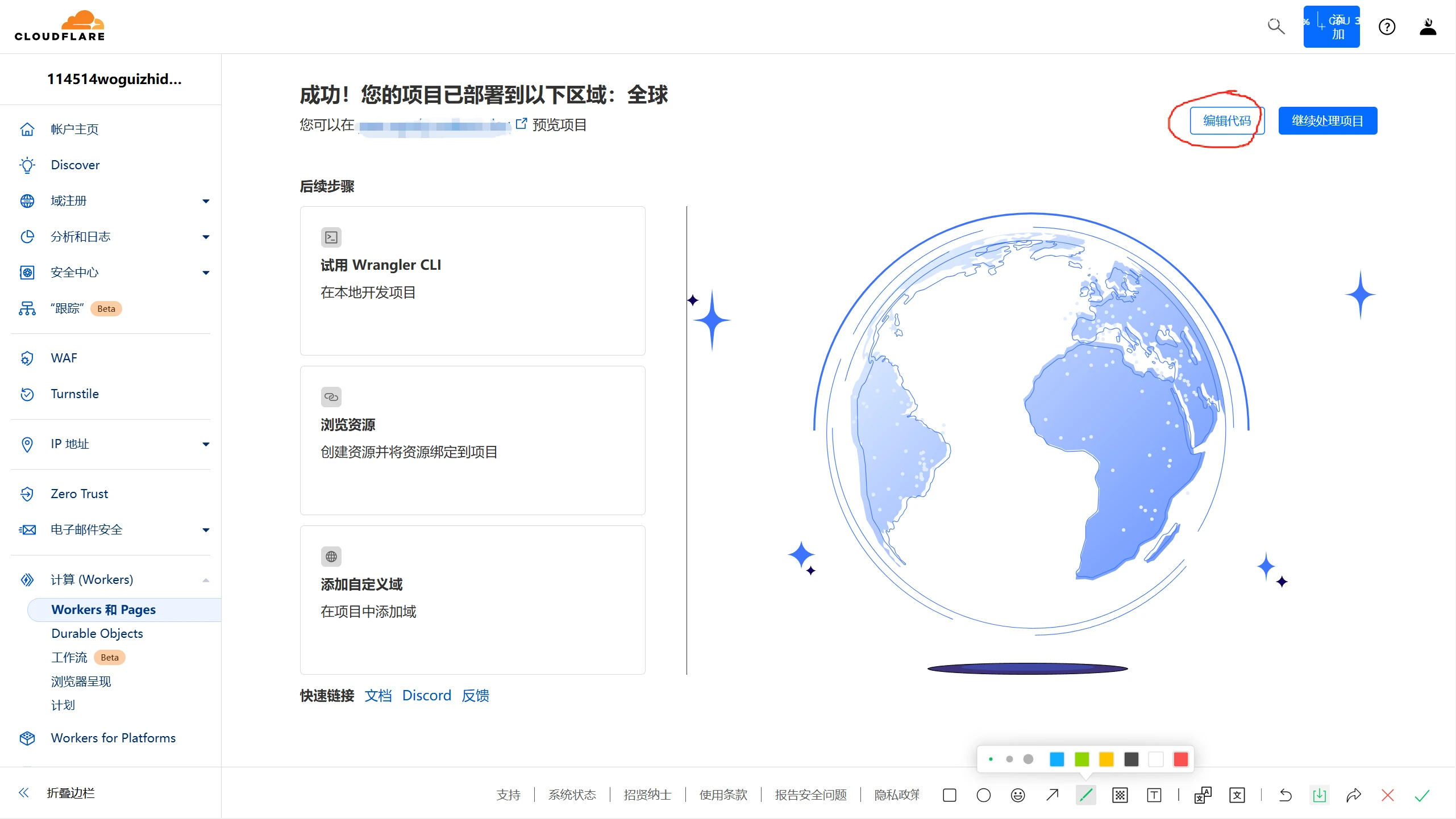Choose the largest pen stroke size dot
Image resolution: width=1456 pixels, height=819 pixels.
point(1028,759)
